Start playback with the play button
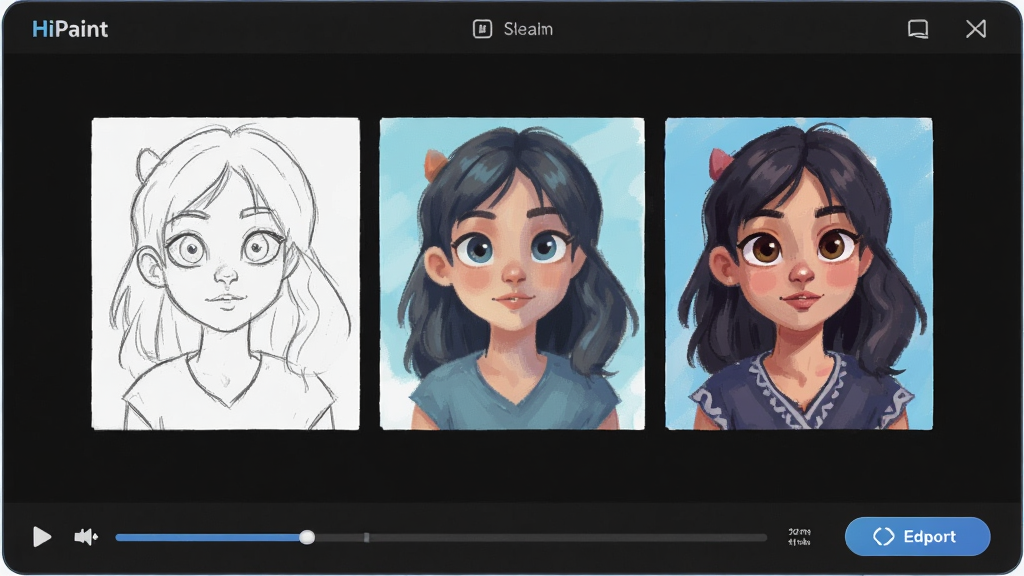This screenshot has width=1024, height=576. [x=42, y=537]
